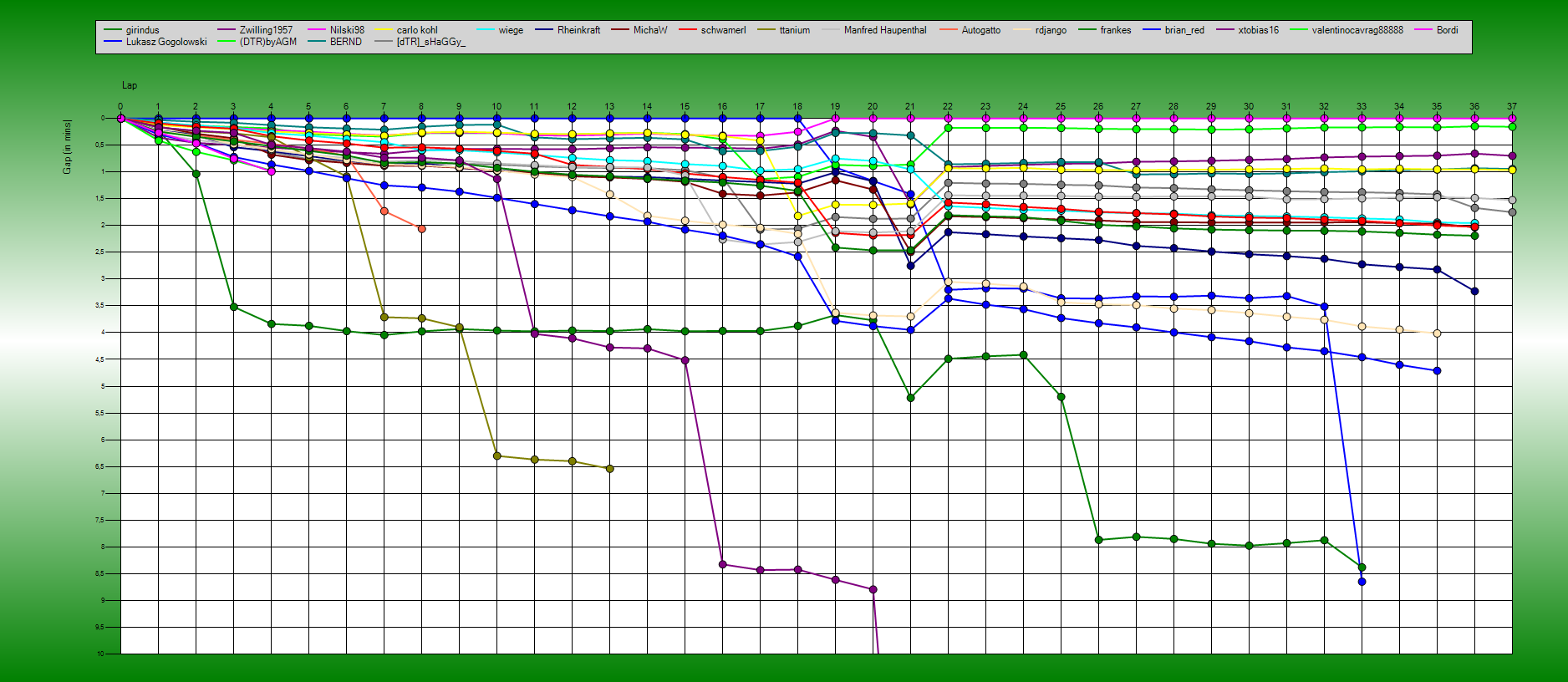Screen dimensions: 1568x682
Task: Click lap number 21 on the axis
Action: (x=910, y=106)
